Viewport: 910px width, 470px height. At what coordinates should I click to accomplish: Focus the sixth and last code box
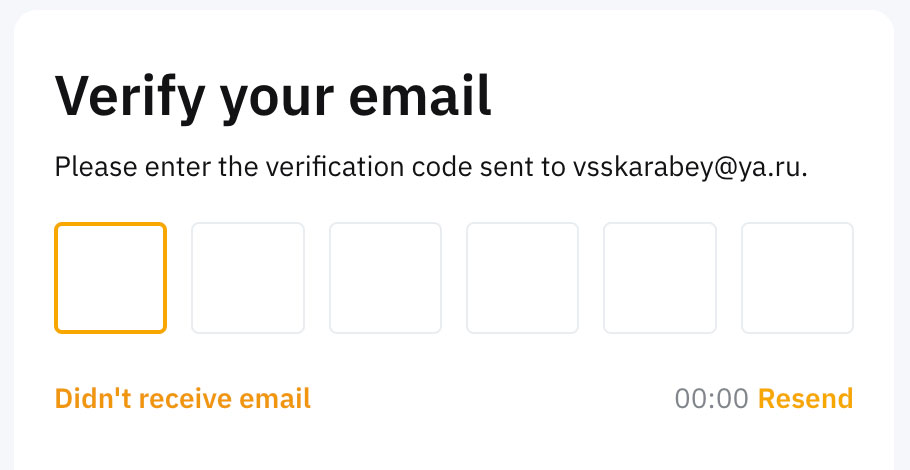tap(797, 278)
